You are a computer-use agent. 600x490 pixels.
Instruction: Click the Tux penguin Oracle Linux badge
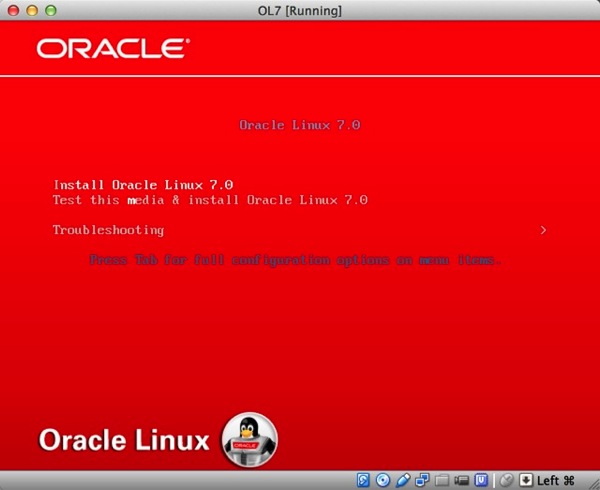pyautogui.click(x=248, y=438)
